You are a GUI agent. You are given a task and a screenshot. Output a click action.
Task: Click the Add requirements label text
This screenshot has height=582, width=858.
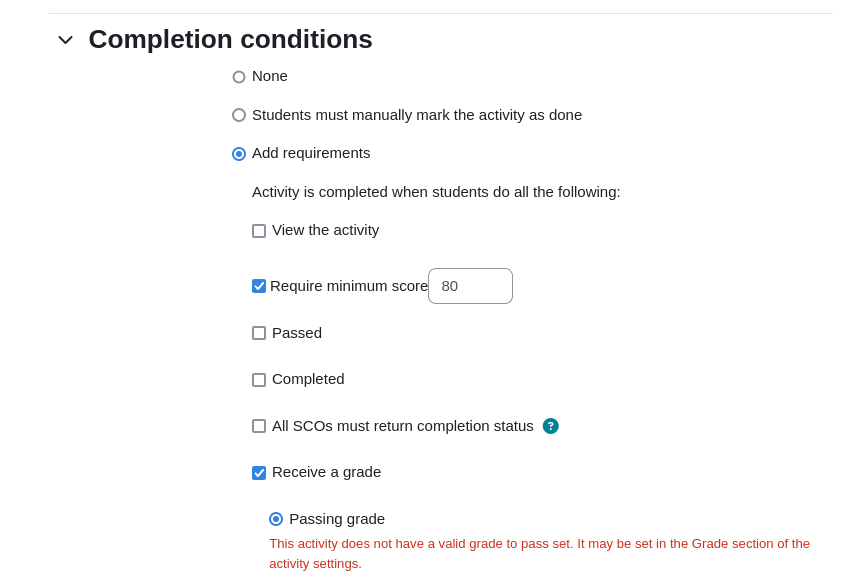(311, 153)
